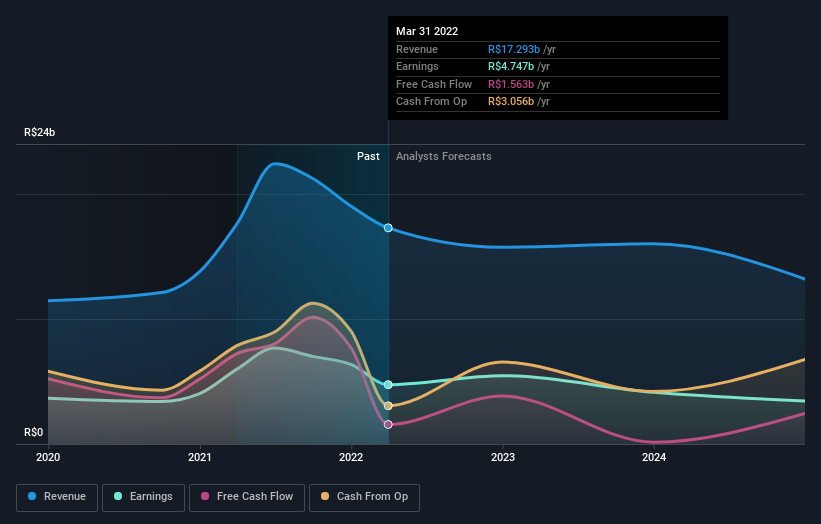Click the Free Cash Flow label in tooltip
The height and width of the screenshot is (524, 821).
pos(434,84)
